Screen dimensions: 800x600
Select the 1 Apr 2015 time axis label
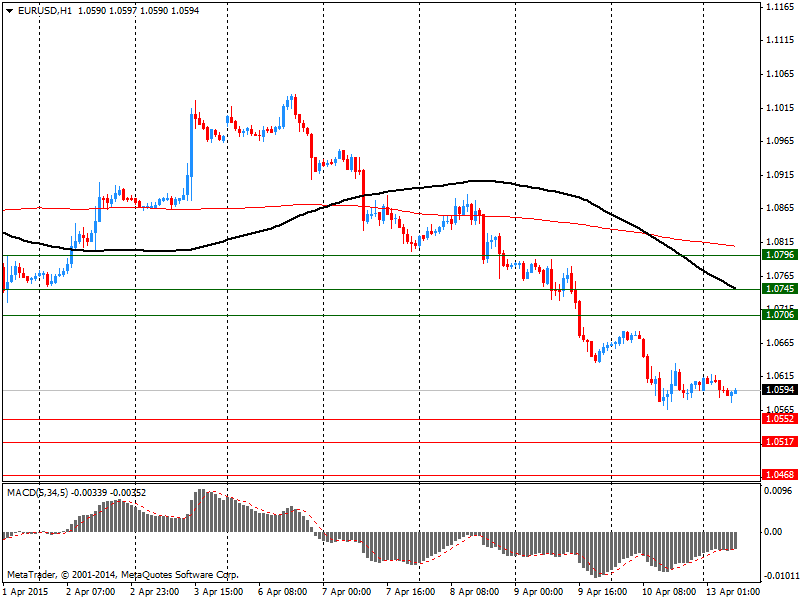pos(26,592)
